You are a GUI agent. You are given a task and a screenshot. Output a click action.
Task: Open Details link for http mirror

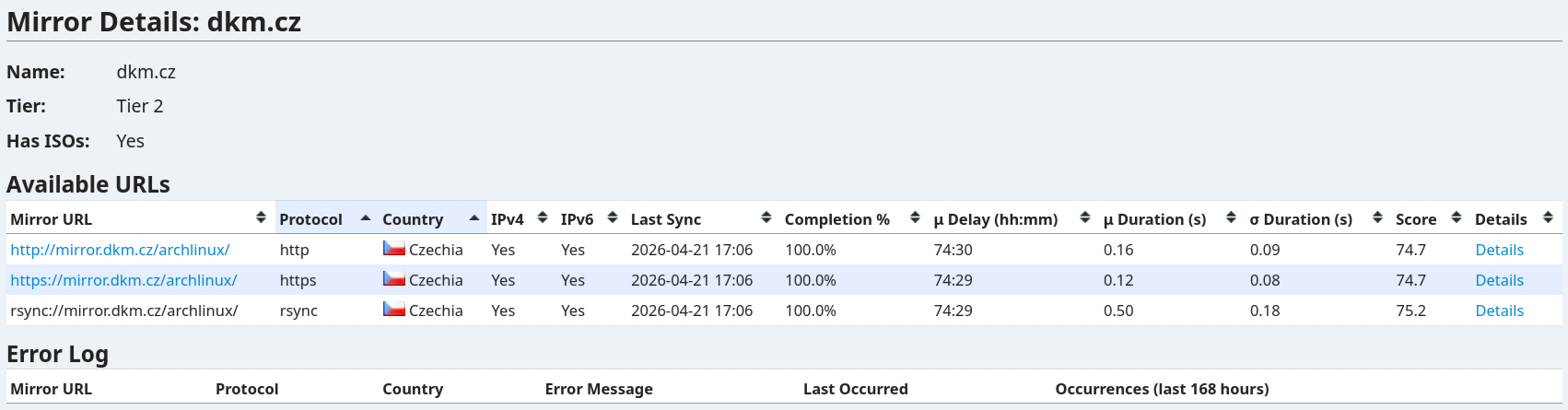(1499, 250)
